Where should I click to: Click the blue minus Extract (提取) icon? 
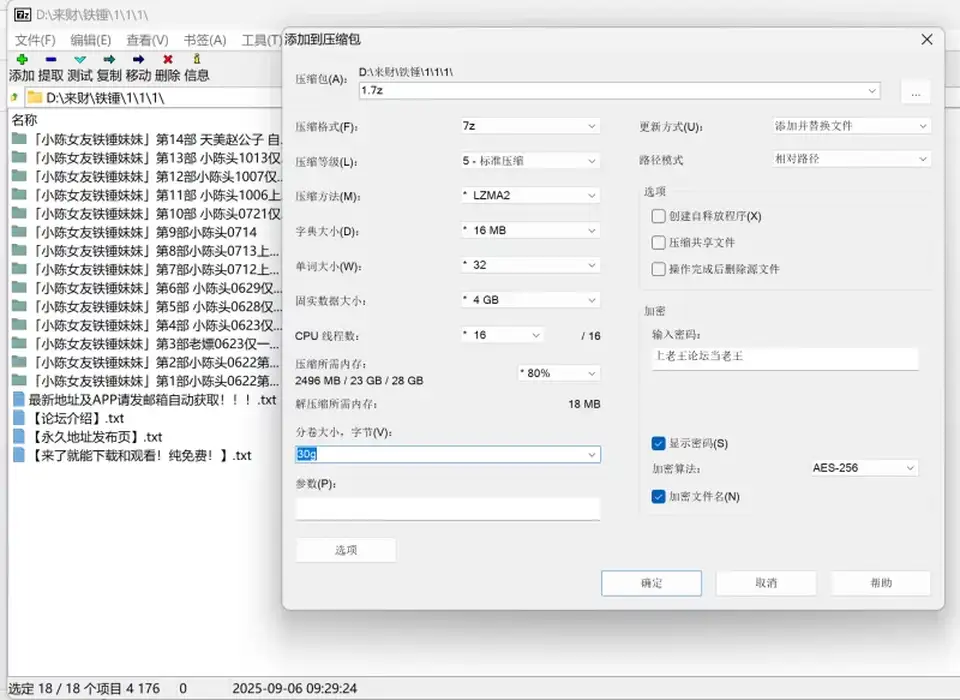point(51,59)
